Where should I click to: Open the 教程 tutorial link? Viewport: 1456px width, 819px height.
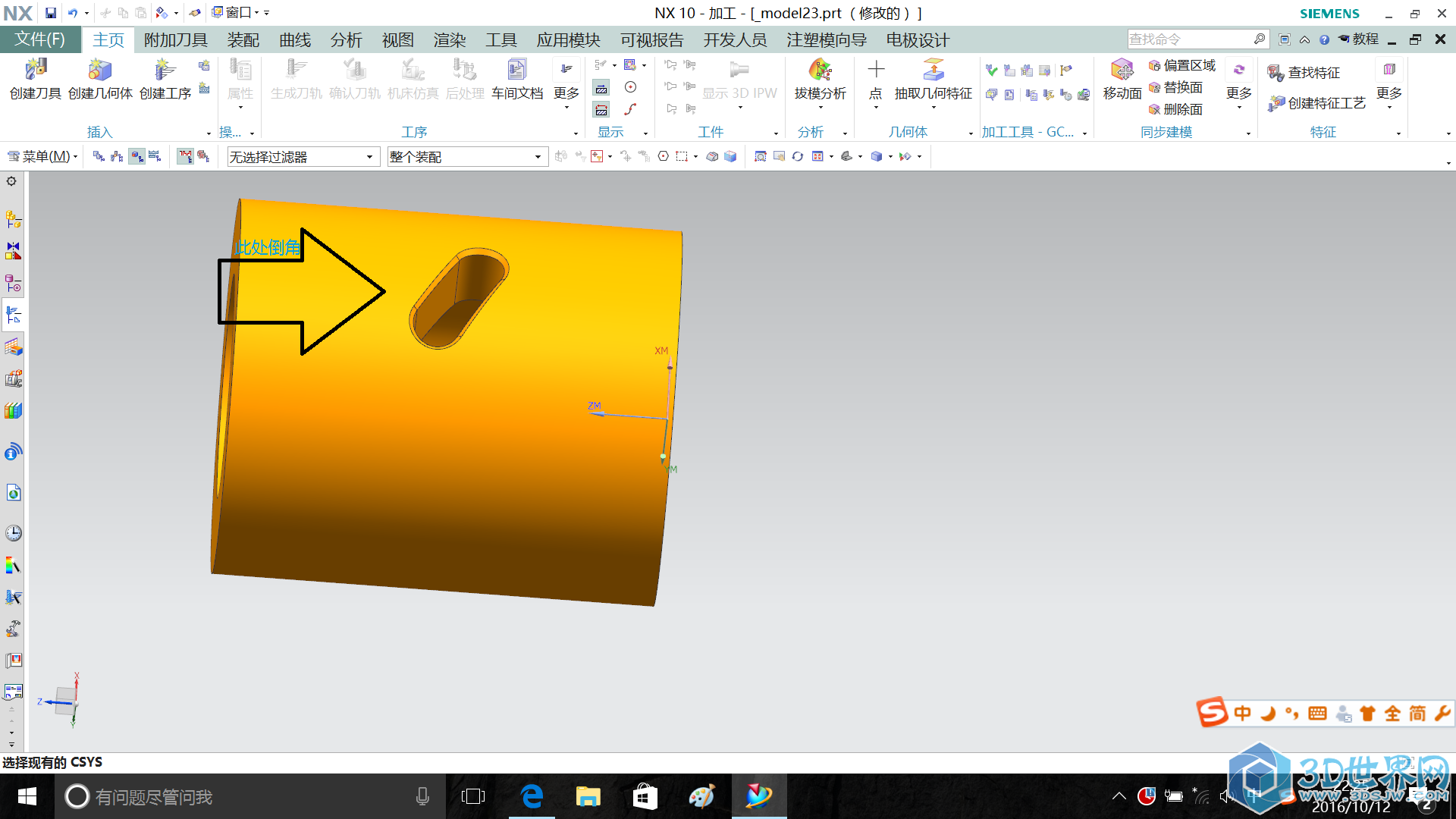pyautogui.click(x=1358, y=39)
